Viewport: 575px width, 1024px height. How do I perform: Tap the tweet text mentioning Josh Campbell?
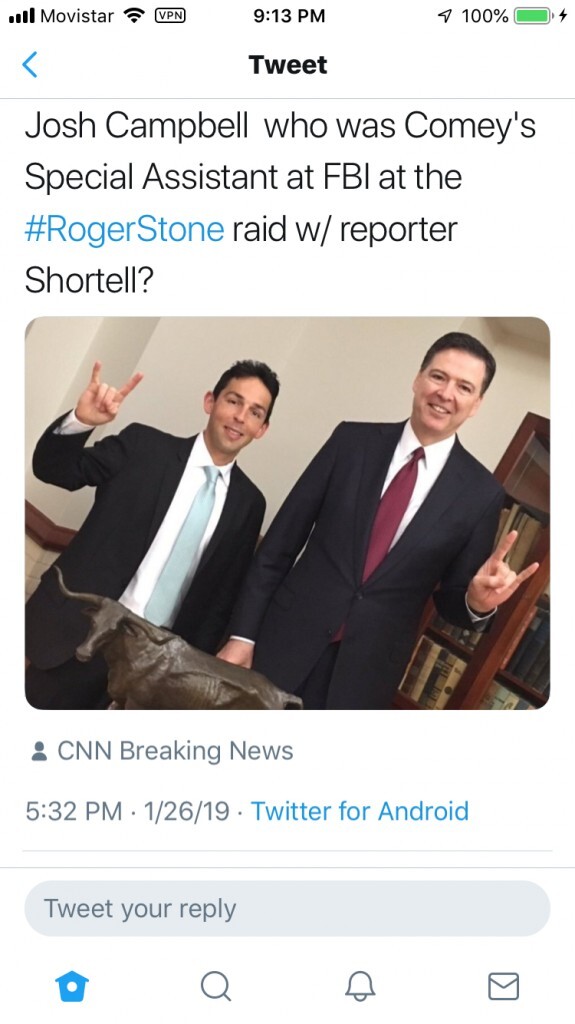(281, 203)
